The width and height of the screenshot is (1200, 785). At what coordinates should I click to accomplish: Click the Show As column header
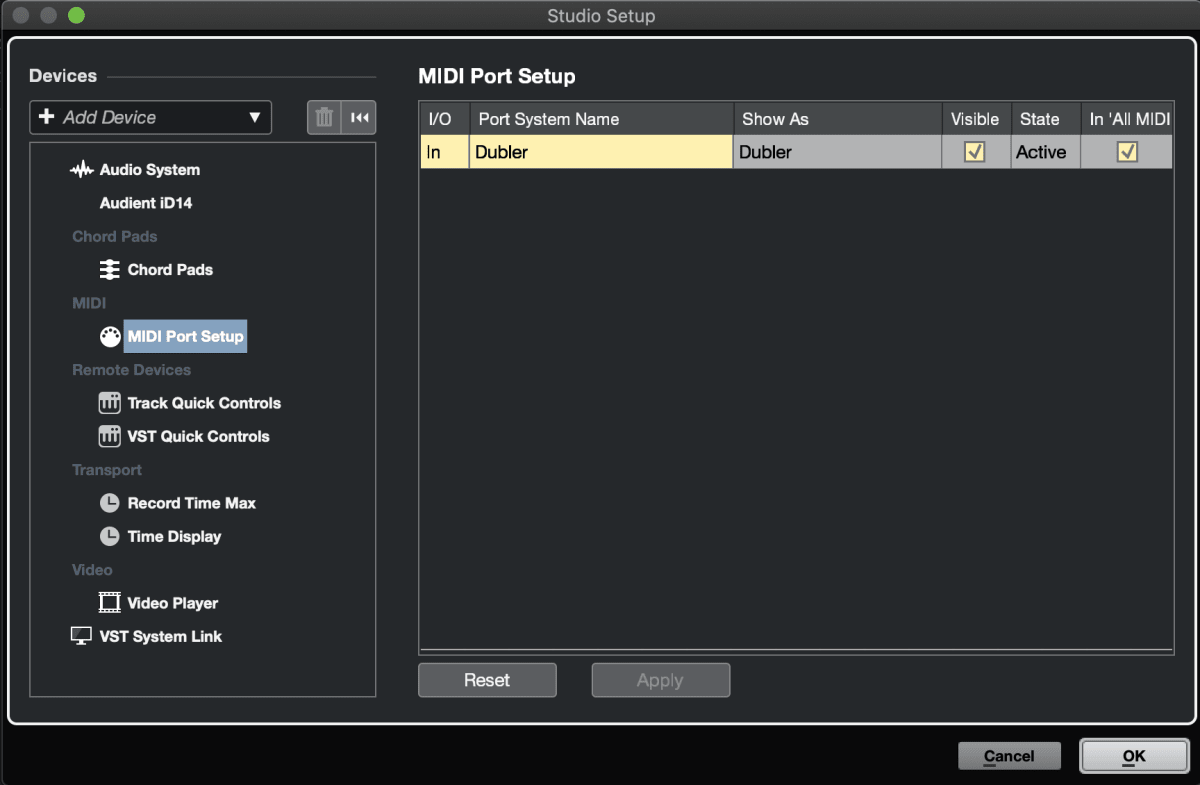837,119
